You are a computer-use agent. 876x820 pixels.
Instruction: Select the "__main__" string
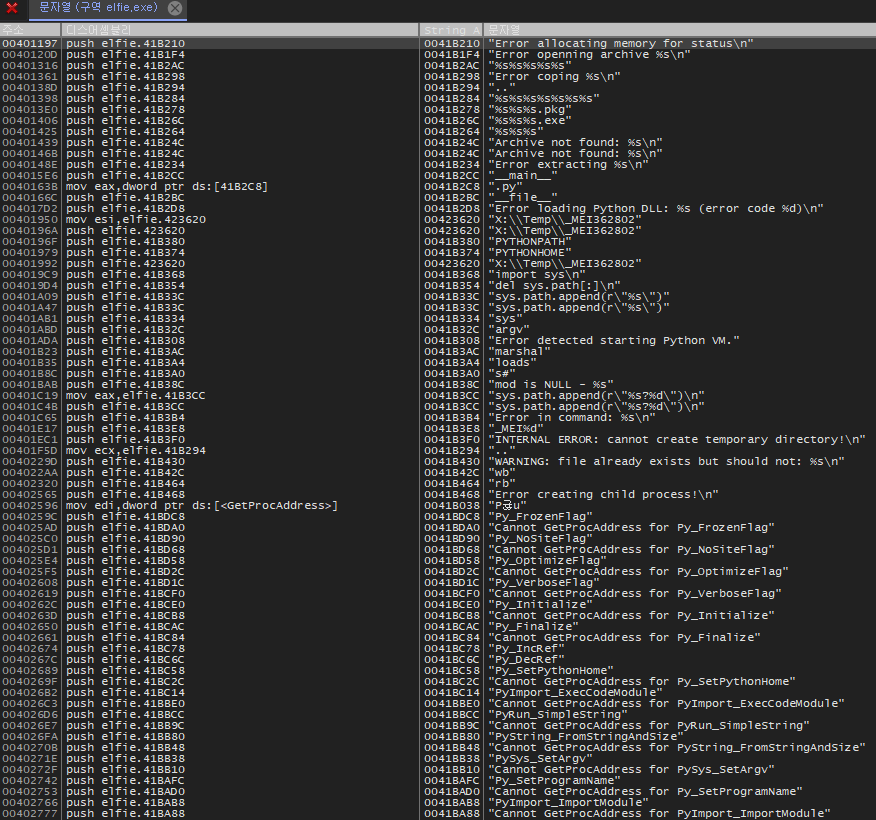523,175
